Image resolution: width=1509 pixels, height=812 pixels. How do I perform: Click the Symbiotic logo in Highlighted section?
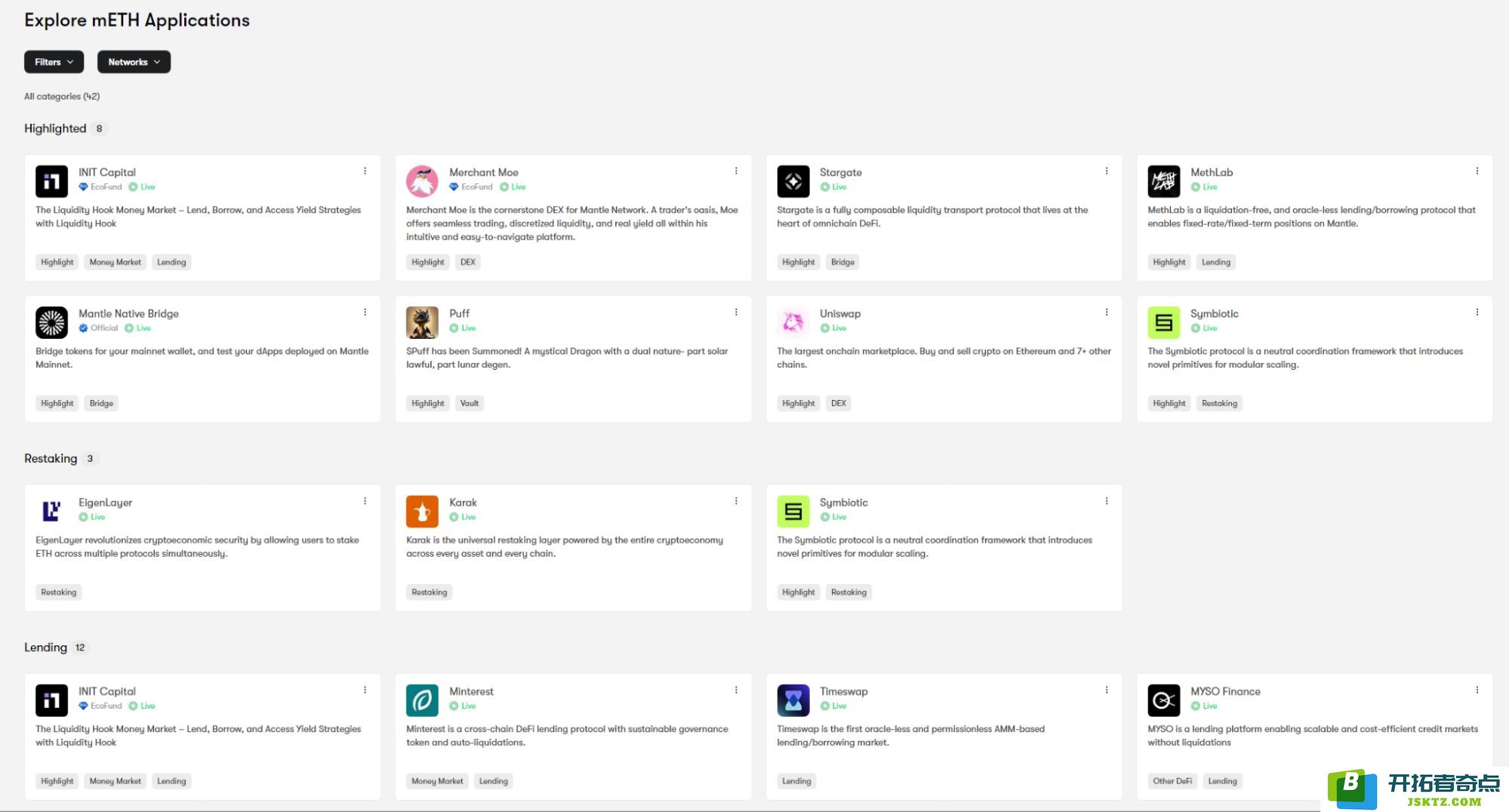point(1163,322)
